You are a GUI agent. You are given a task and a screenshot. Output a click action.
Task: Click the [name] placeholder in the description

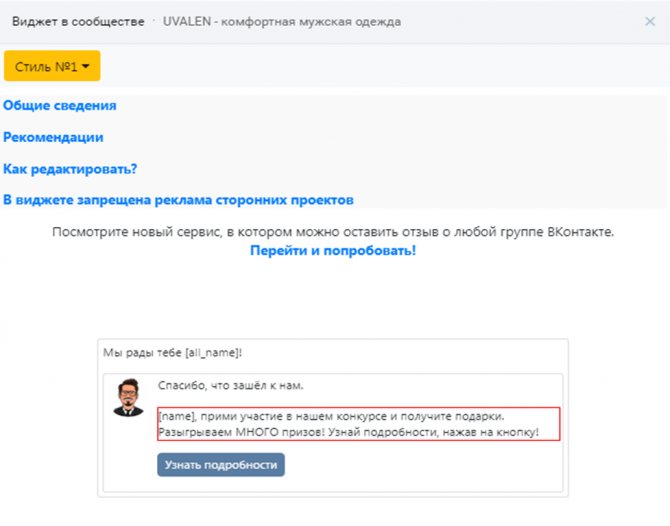pyautogui.click(x=176, y=416)
